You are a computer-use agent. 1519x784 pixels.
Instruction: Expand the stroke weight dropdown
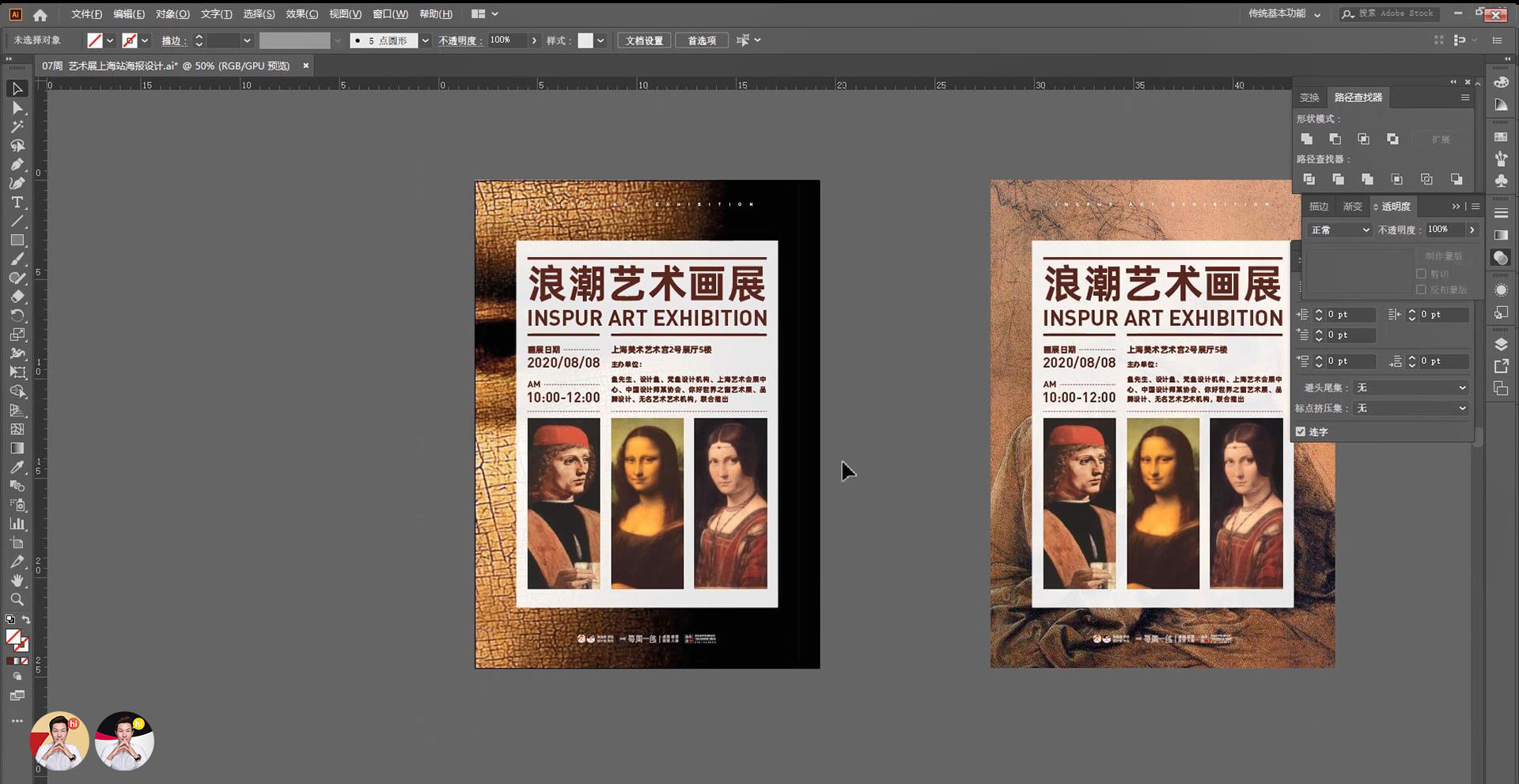248,40
